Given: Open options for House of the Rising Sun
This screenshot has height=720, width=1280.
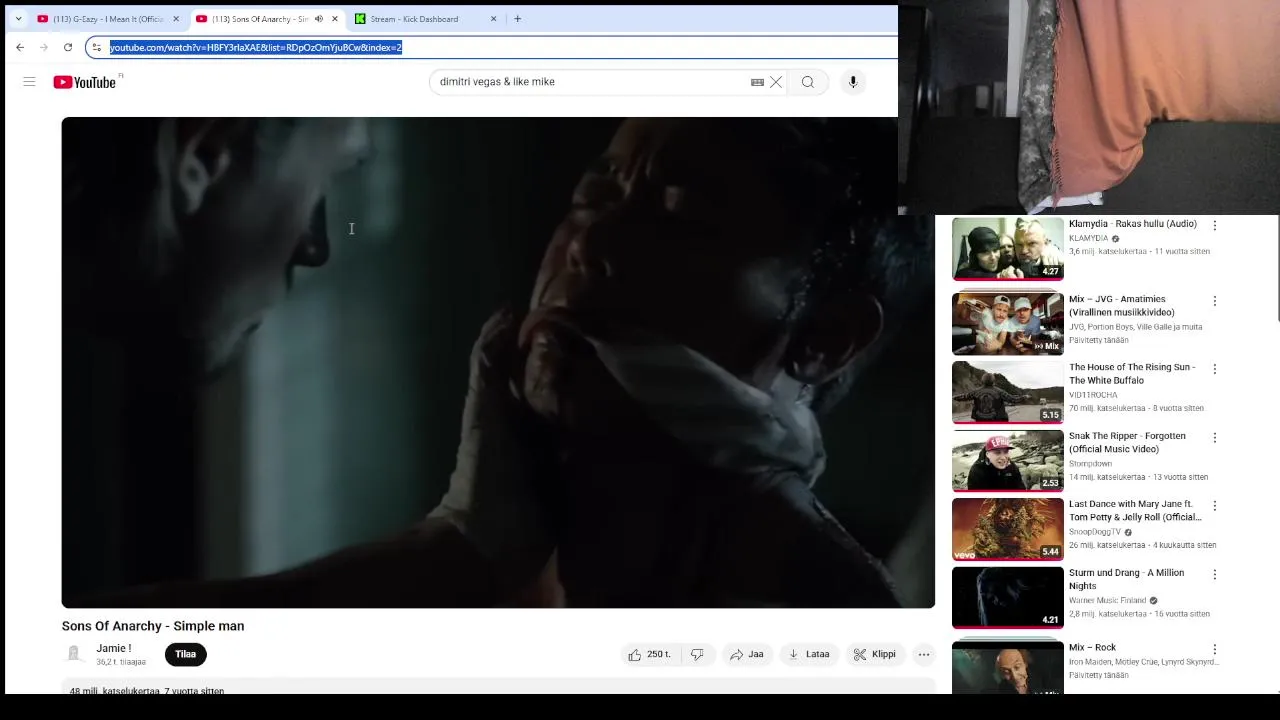Looking at the screenshot, I should coord(1215,369).
